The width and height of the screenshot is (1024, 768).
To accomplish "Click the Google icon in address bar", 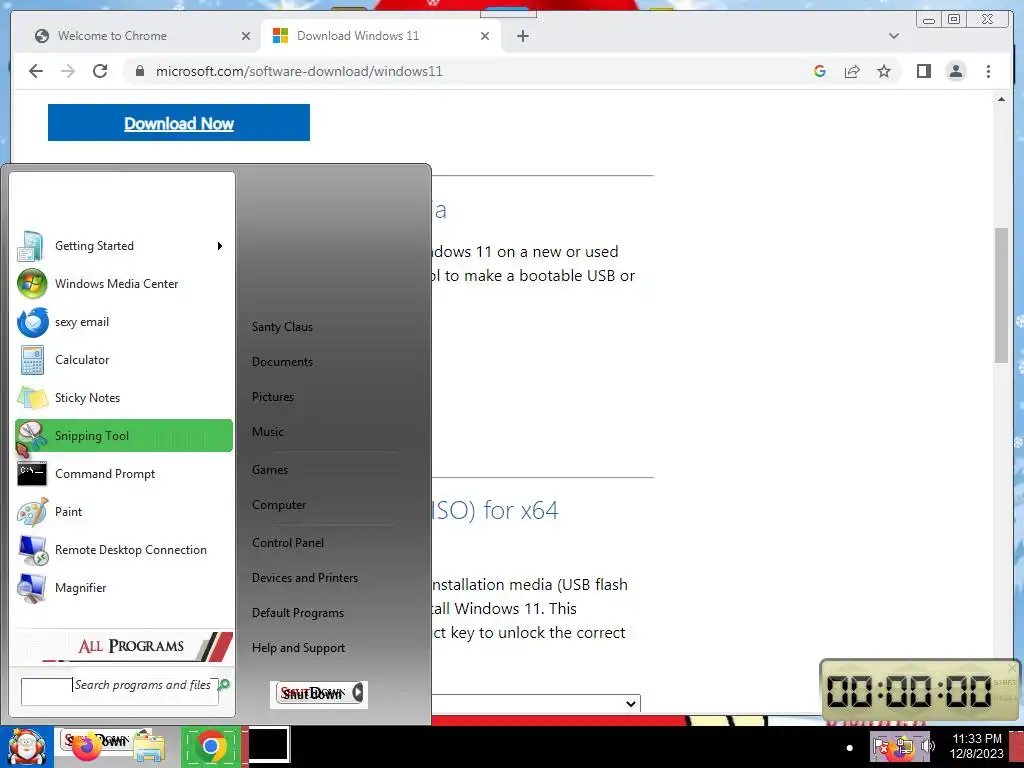I will pyautogui.click(x=820, y=71).
